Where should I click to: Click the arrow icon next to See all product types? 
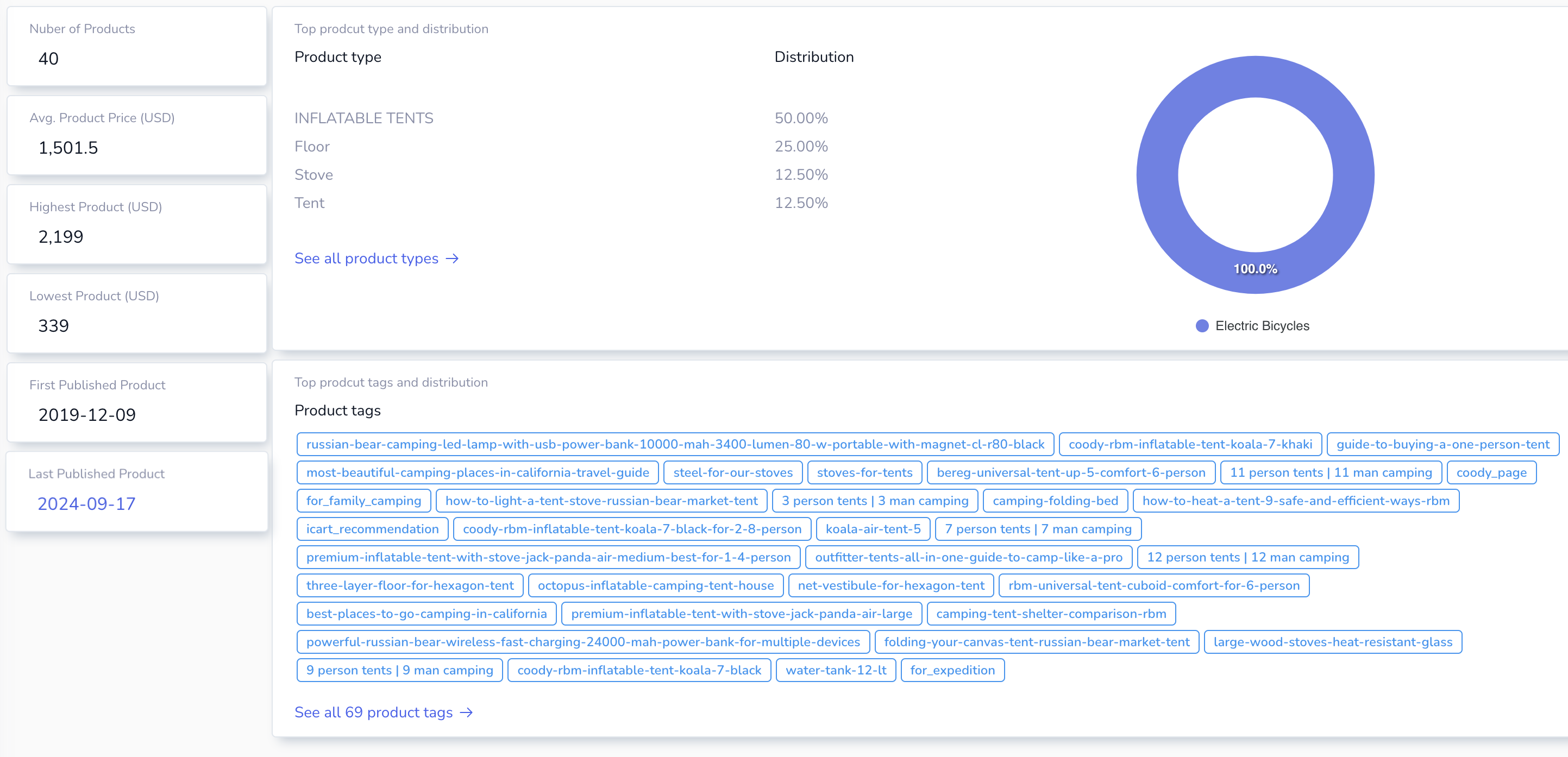(454, 258)
